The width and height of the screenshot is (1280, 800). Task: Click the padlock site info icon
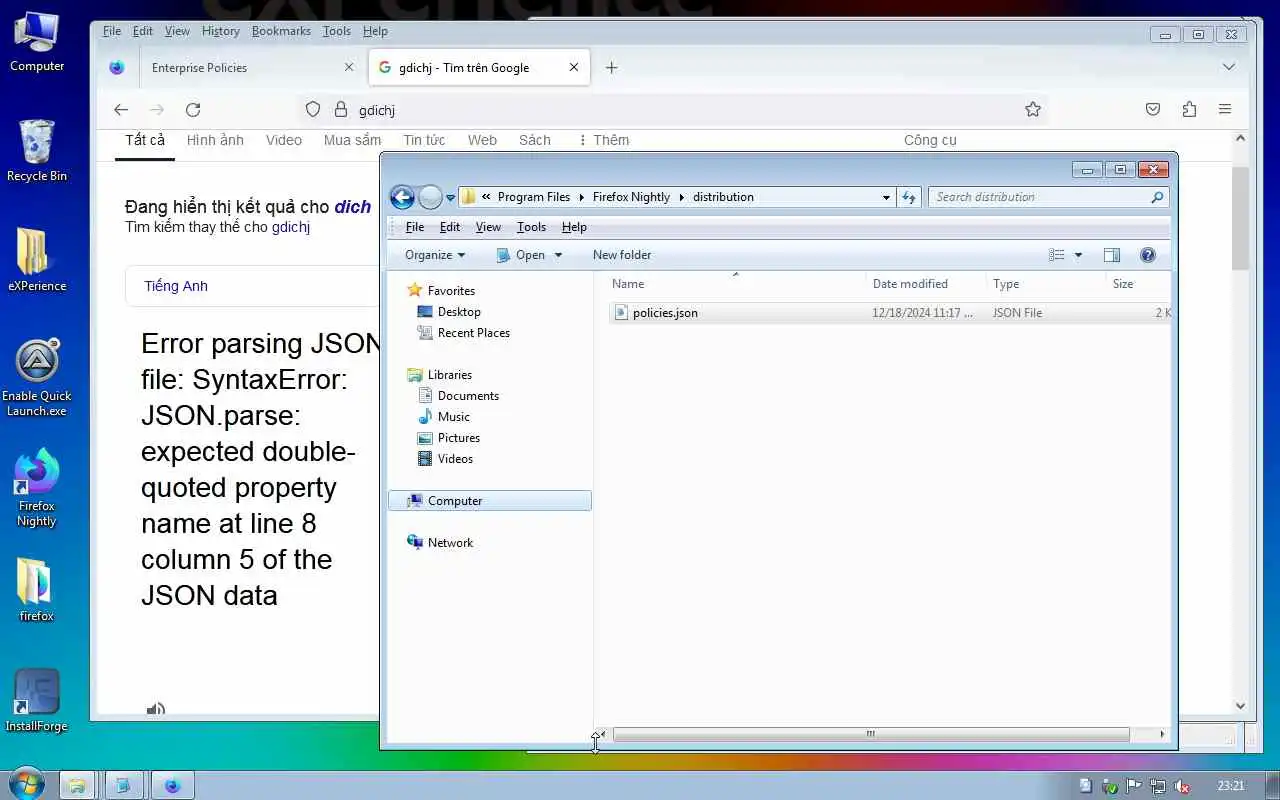(340, 110)
